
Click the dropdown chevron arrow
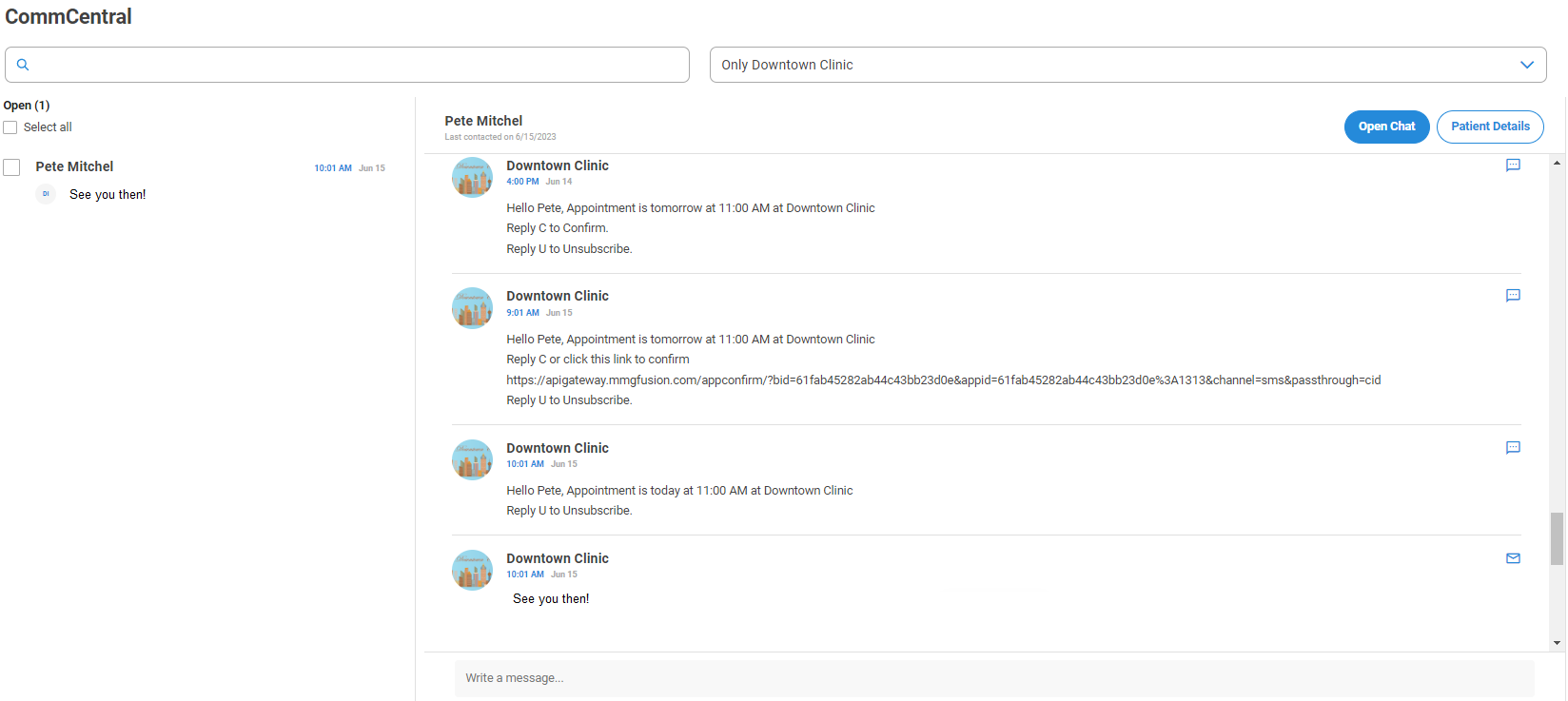pyautogui.click(x=1526, y=65)
